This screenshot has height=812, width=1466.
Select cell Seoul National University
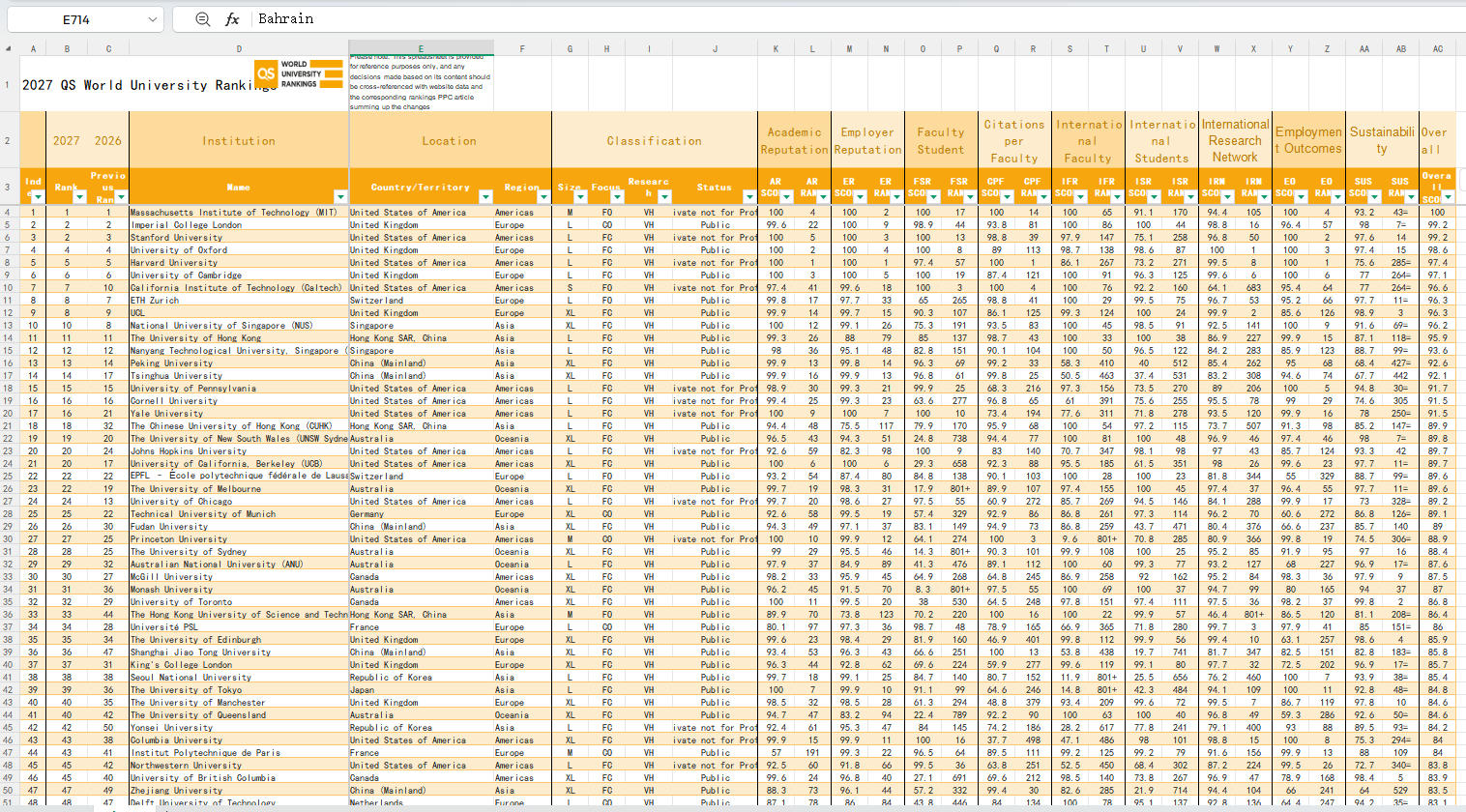pos(239,678)
